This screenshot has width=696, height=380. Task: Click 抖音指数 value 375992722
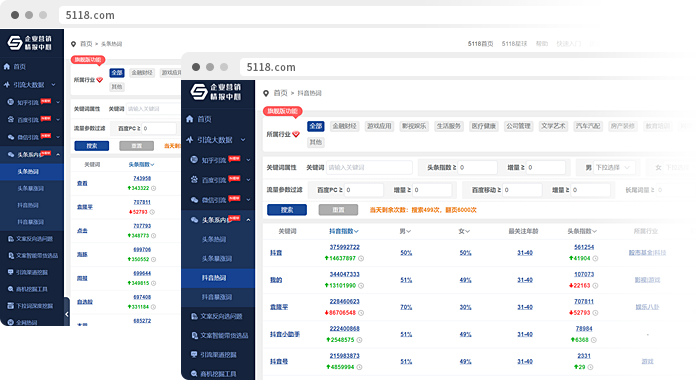pos(344,247)
